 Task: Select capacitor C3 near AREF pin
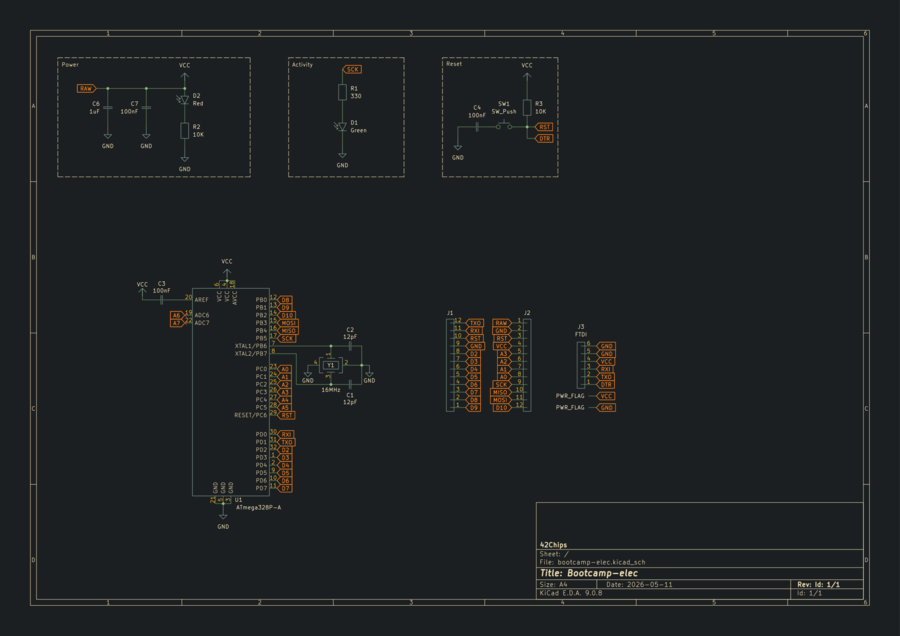tap(162, 300)
